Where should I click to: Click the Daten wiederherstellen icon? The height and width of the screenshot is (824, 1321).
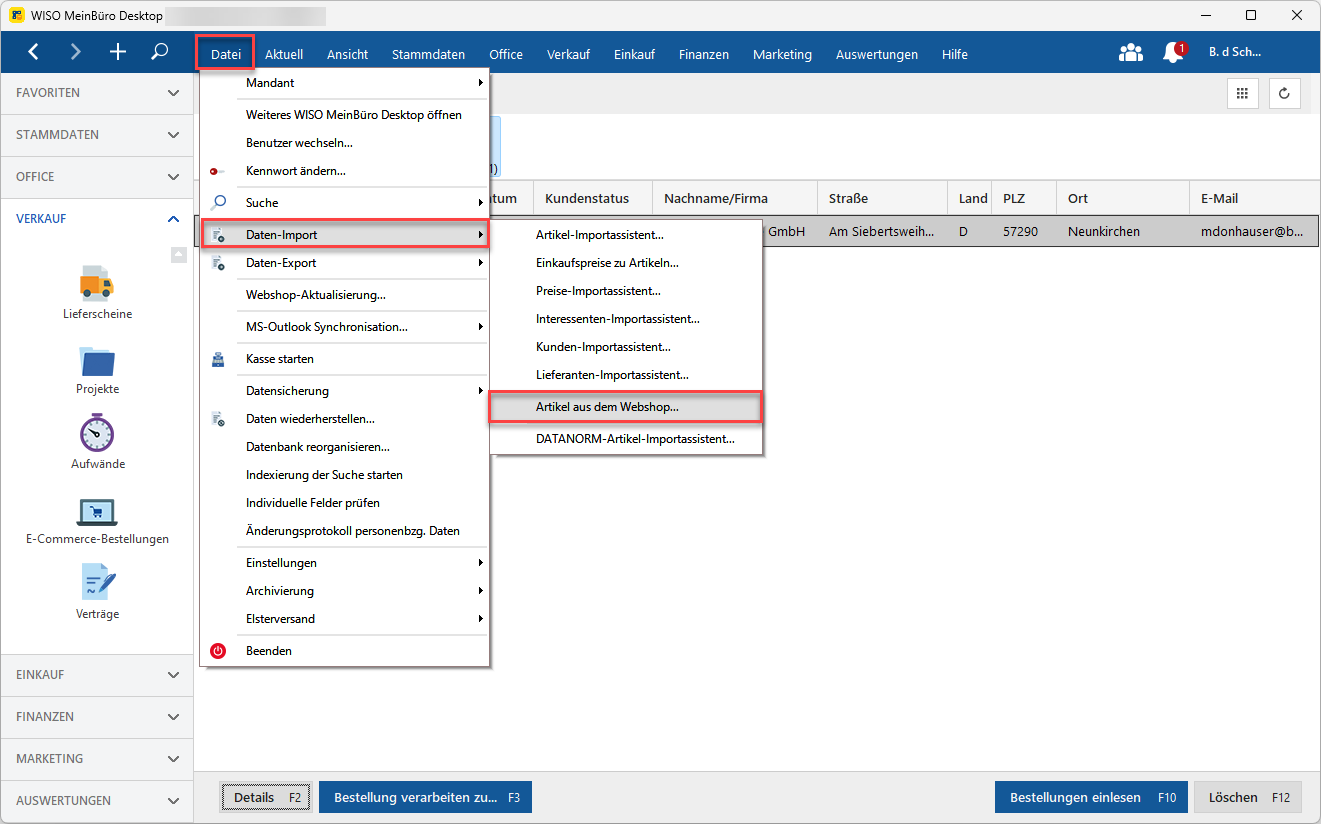pyautogui.click(x=218, y=419)
